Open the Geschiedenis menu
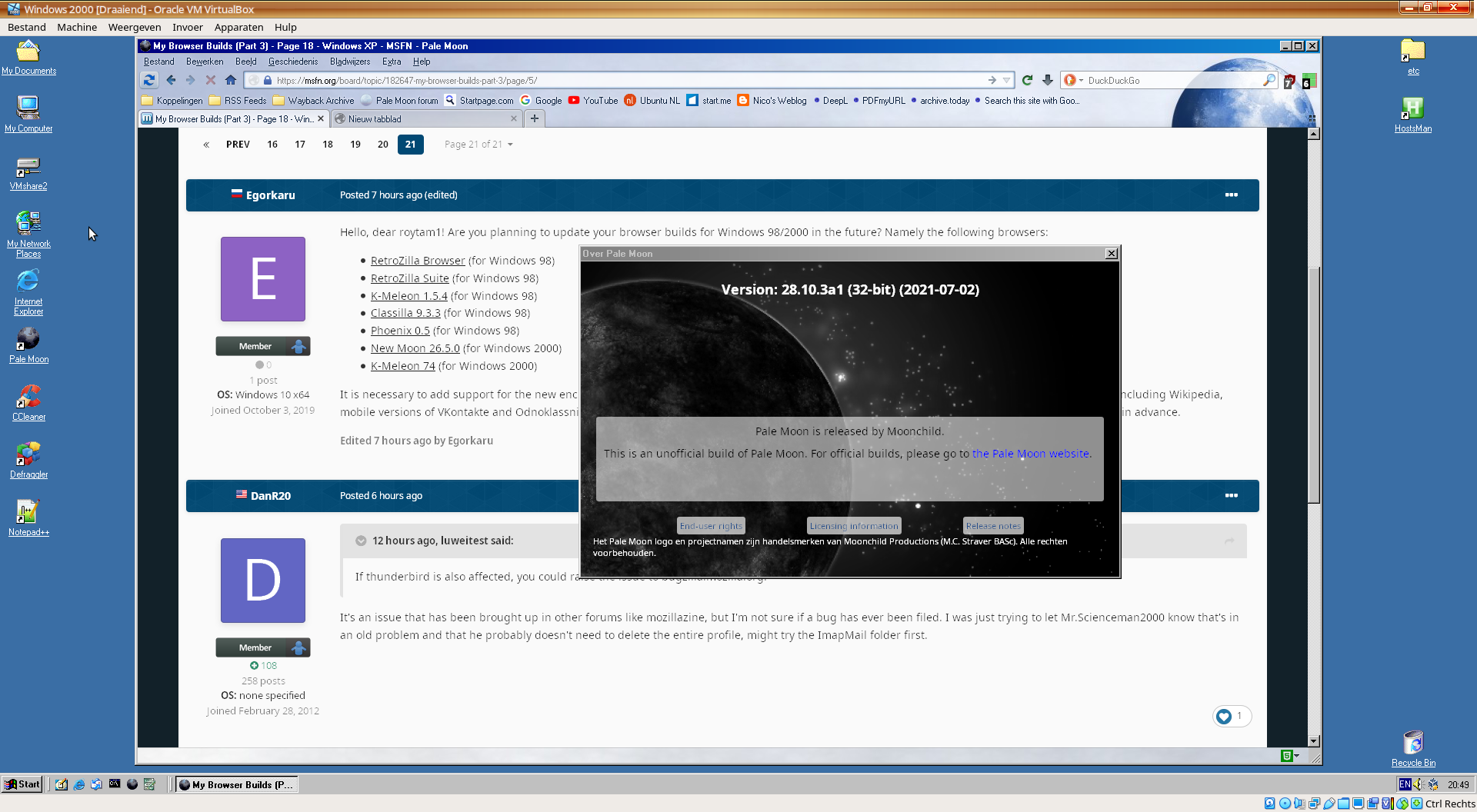 coord(293,62)
